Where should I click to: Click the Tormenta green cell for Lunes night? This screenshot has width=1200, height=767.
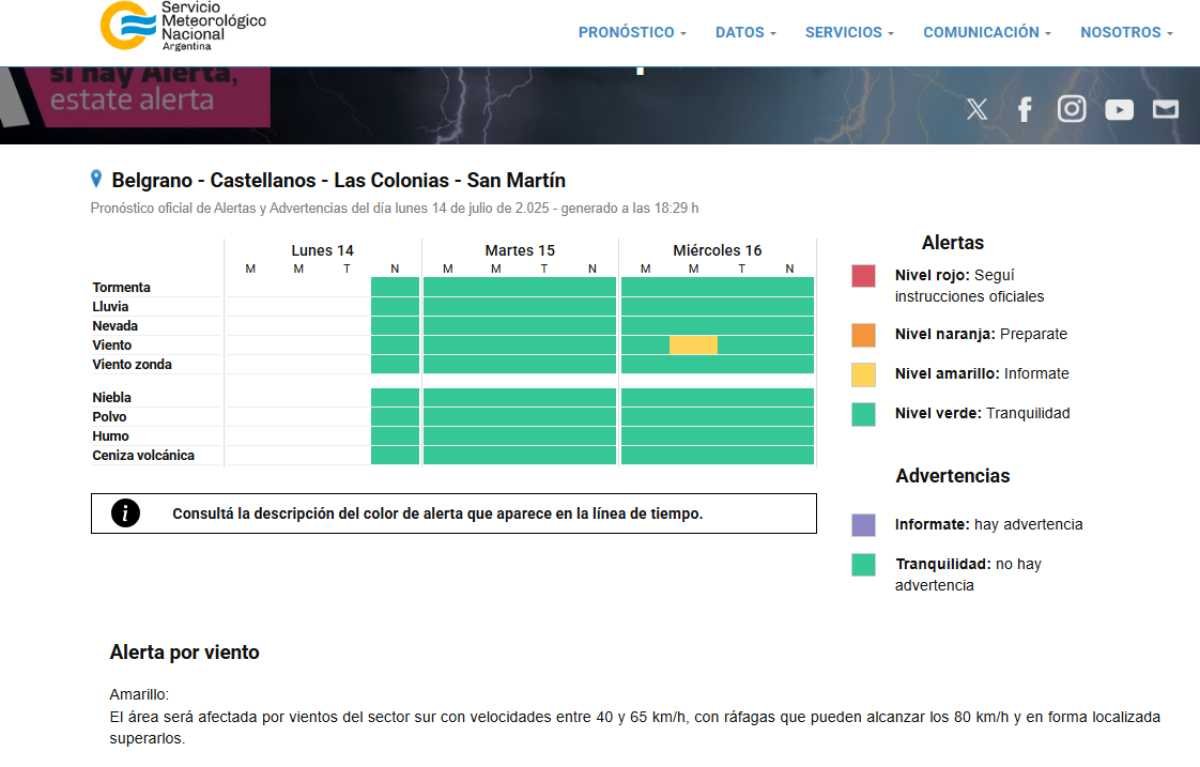395,287
